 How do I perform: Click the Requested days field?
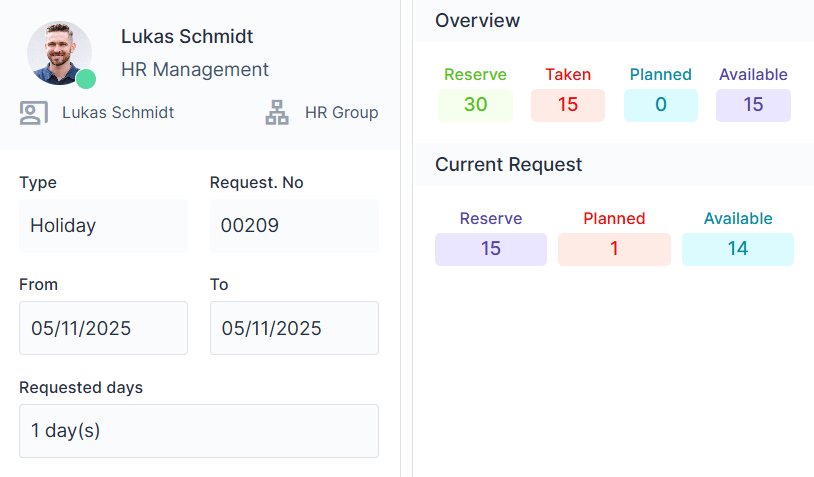tap(198, 431)
